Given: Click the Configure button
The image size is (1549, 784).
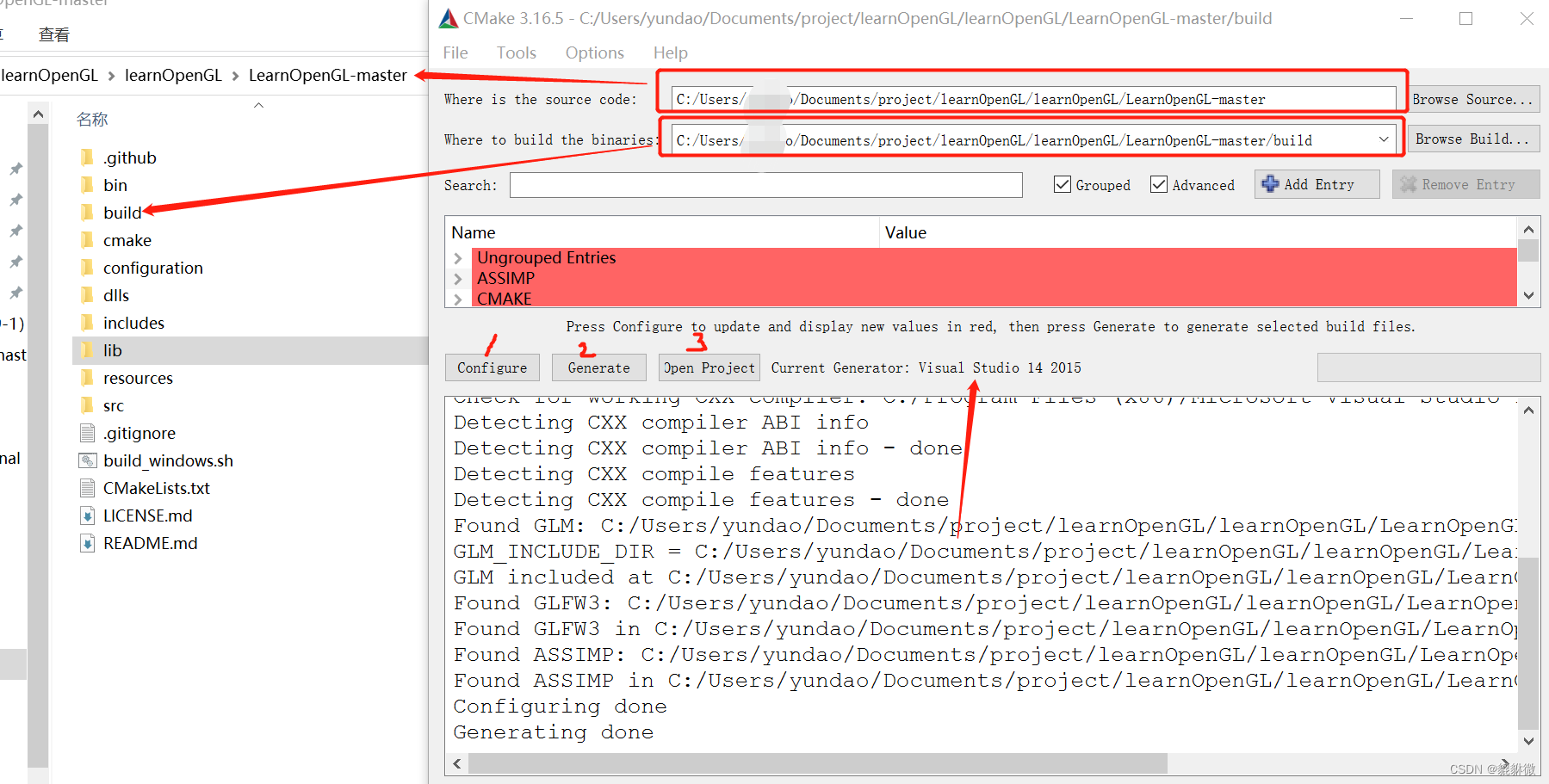Looking at the screenshot, I should coord(493,367).
